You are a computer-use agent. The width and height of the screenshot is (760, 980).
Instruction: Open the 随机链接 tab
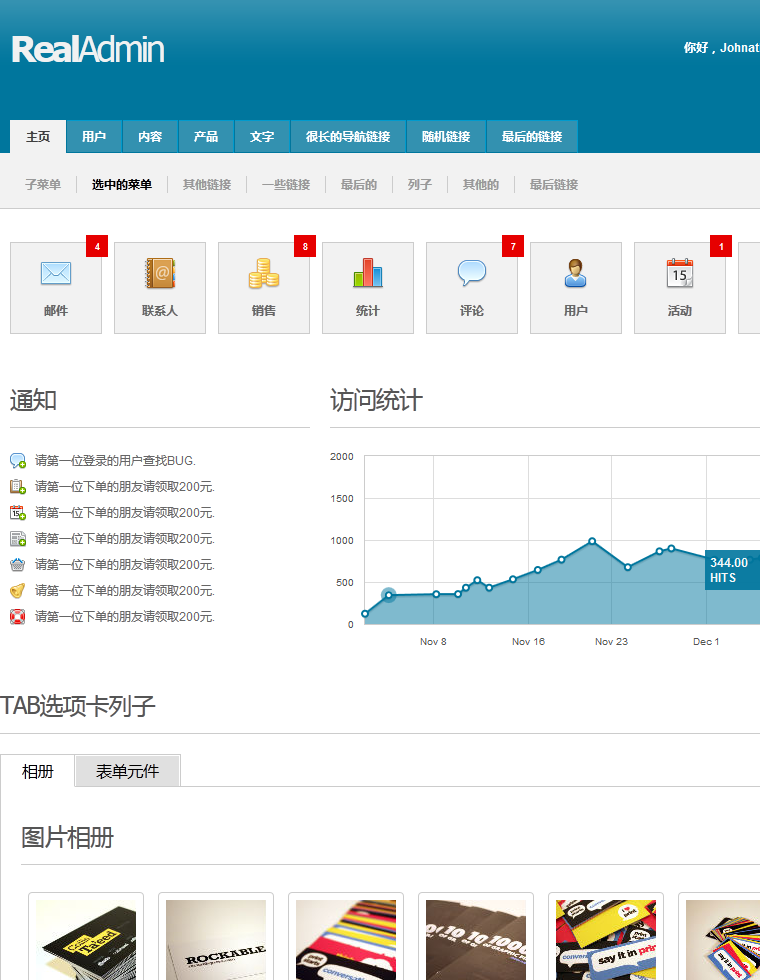coord(446,136)
